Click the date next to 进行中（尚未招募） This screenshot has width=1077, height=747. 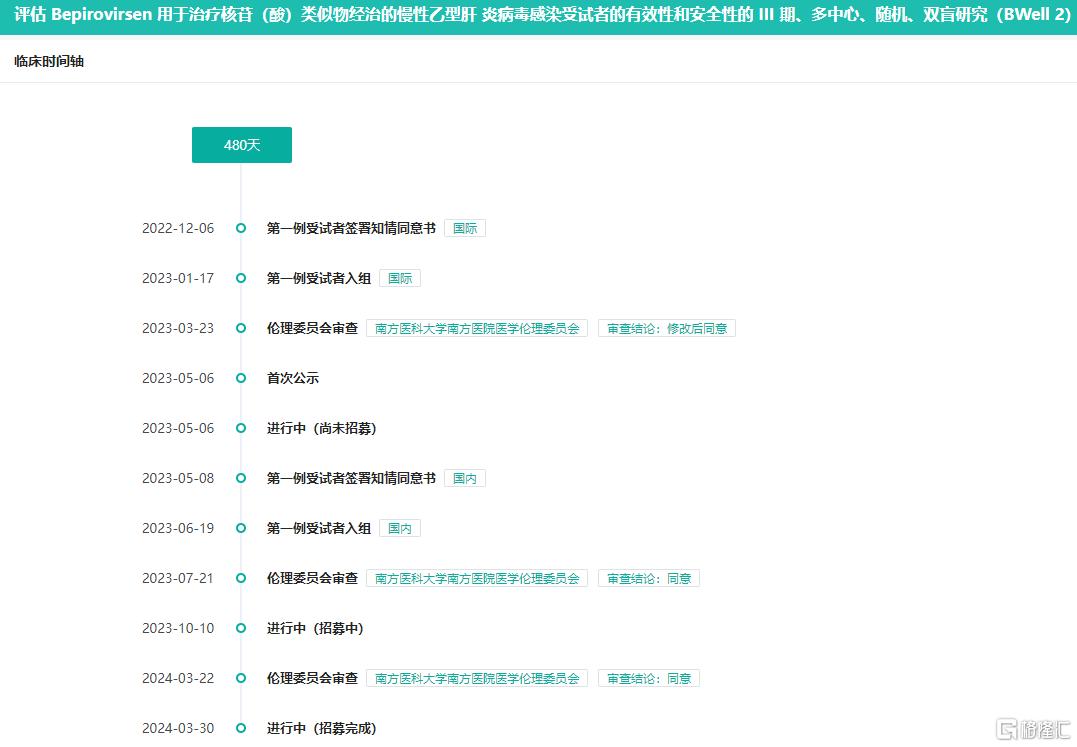click(178, 428)
